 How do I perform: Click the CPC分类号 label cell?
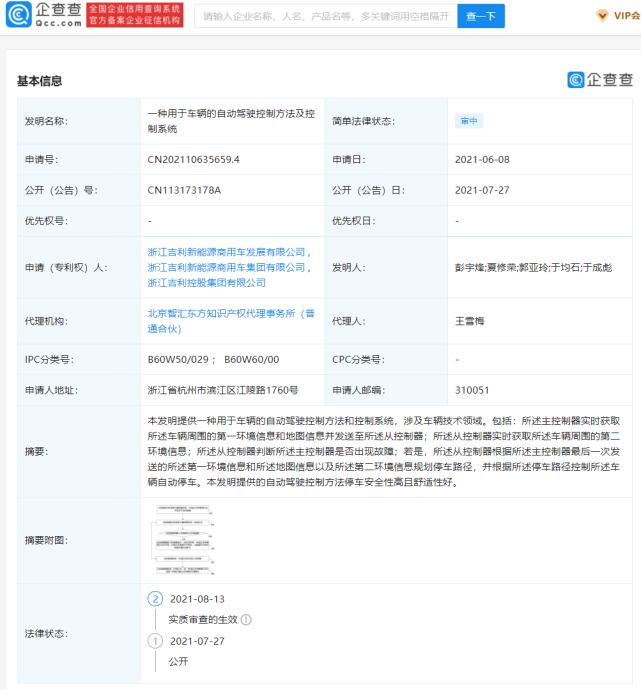coord(386,360)
